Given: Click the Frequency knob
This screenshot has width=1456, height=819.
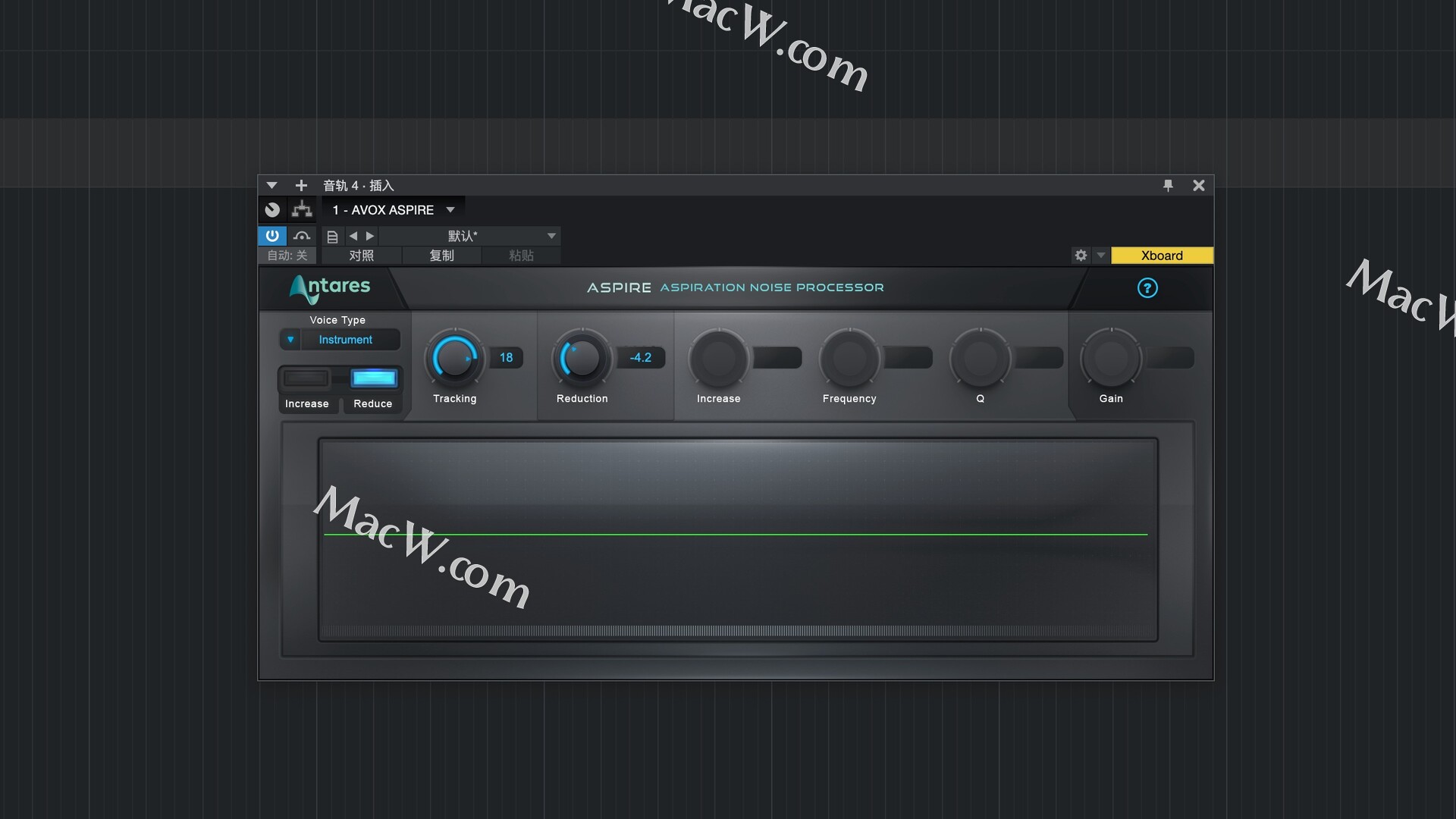Looking at the screenshot, I should 849,359.
